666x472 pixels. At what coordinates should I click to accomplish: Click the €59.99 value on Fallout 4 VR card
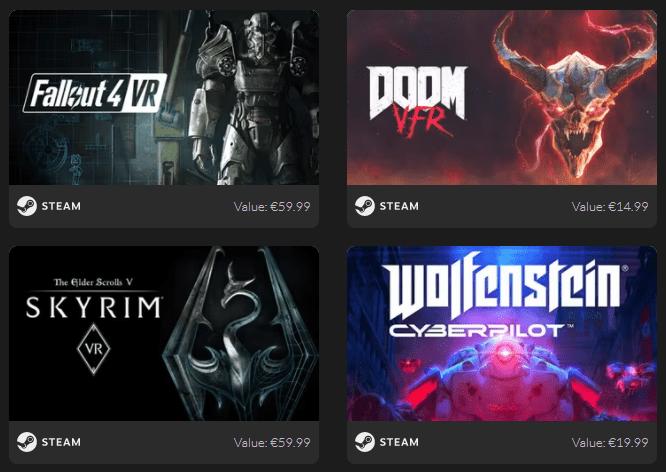pos(290,206)
